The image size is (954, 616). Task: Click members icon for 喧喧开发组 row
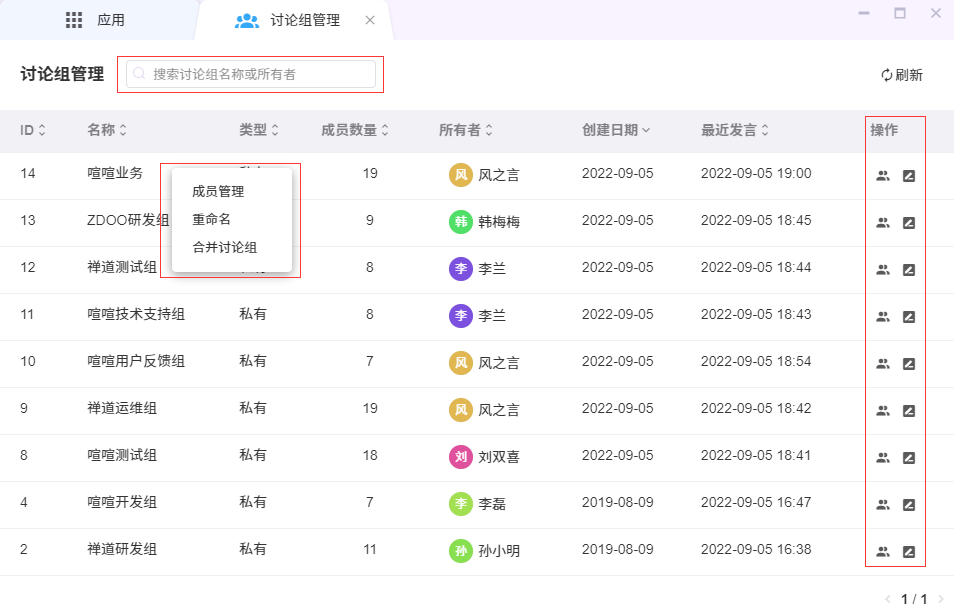(882, 505)
